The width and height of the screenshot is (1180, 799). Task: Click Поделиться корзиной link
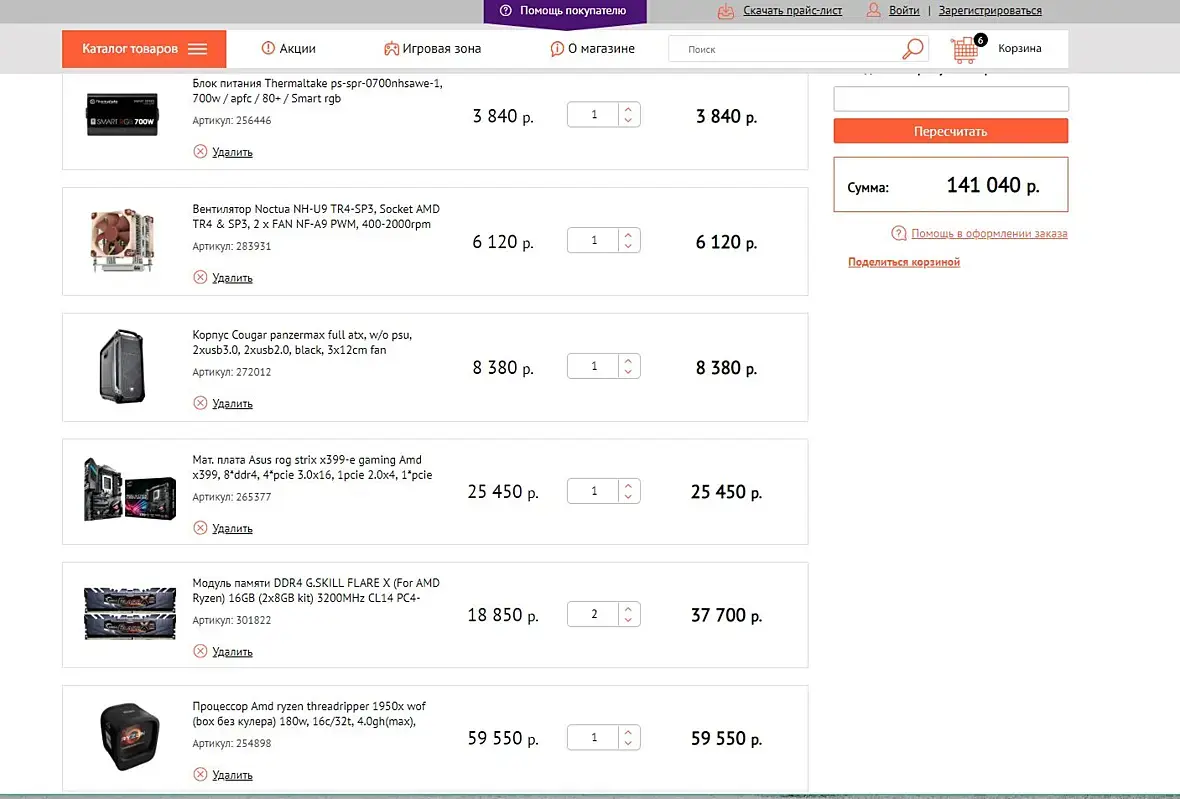point(904,262)
